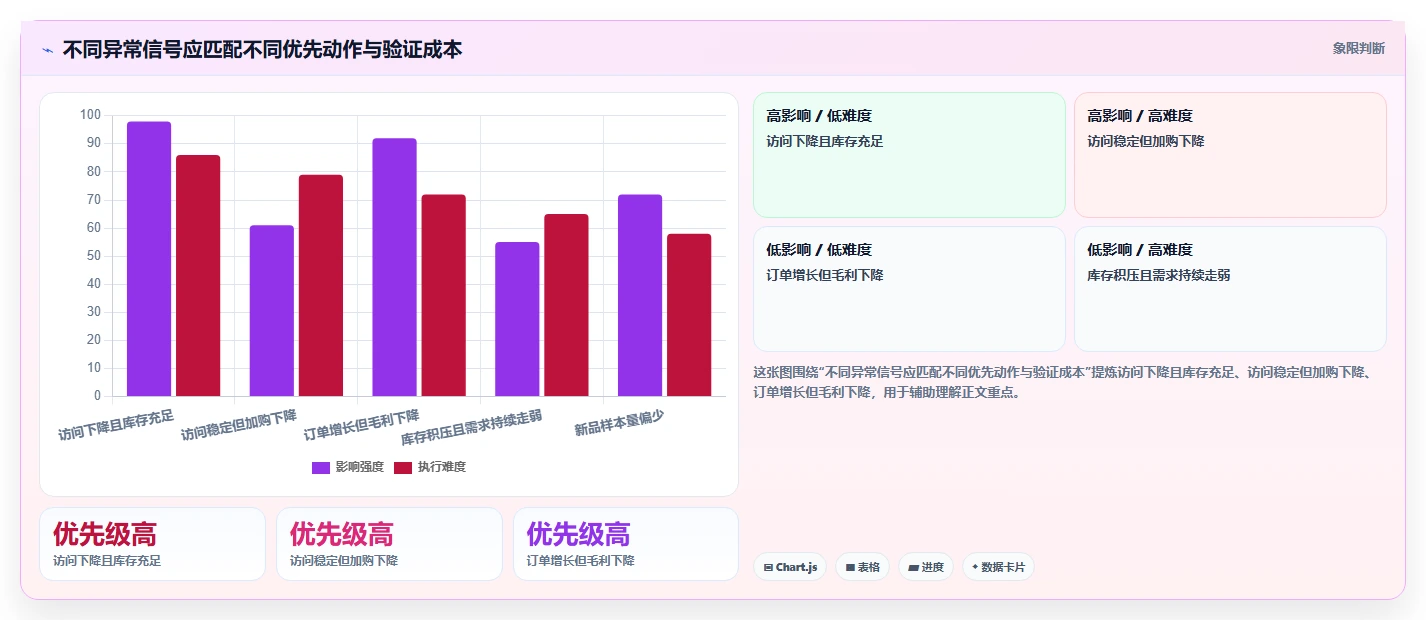Screen dimensions: 1426x620
Task: Toggle the 执行难度 legend entry
Action: [430, 467]
